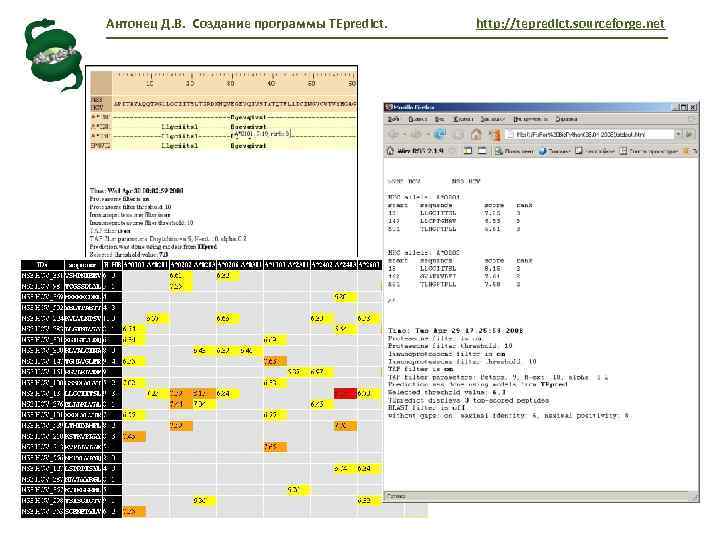Click the Firefox logo in the title bar
Viewport: 720px width, 540px height.
[389, 107]
